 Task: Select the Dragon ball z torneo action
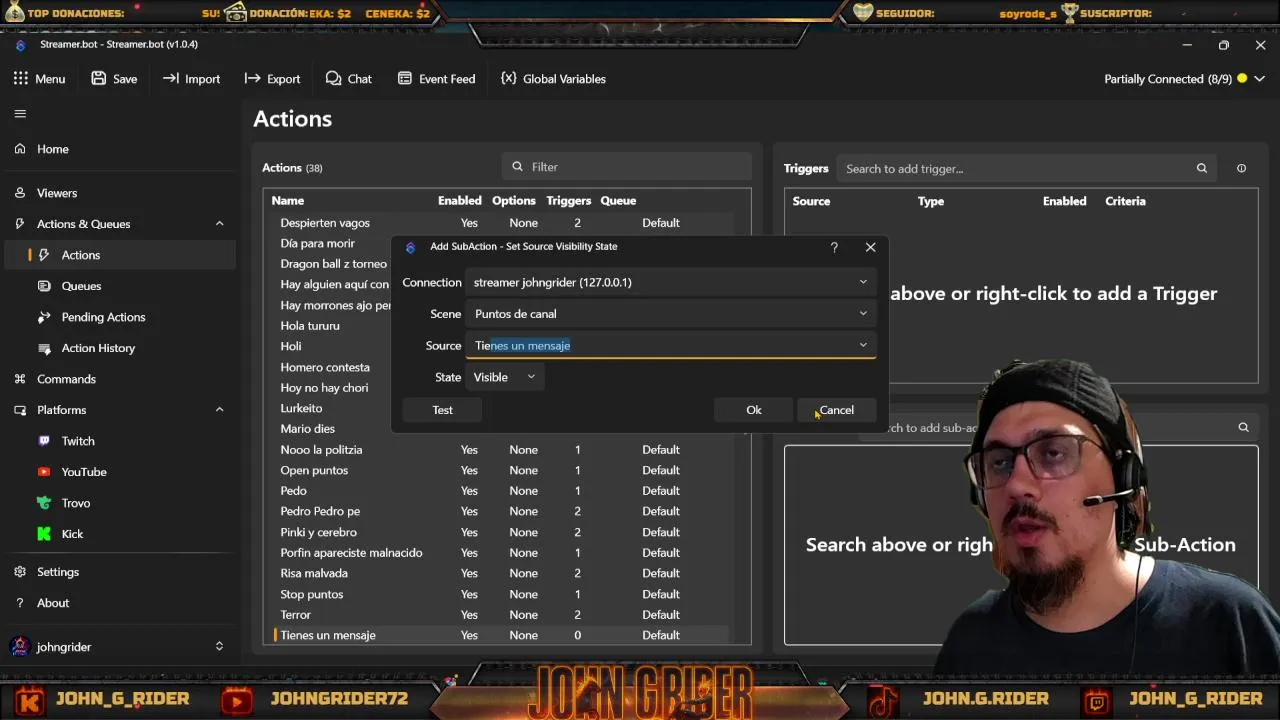[x=331, y=264]
